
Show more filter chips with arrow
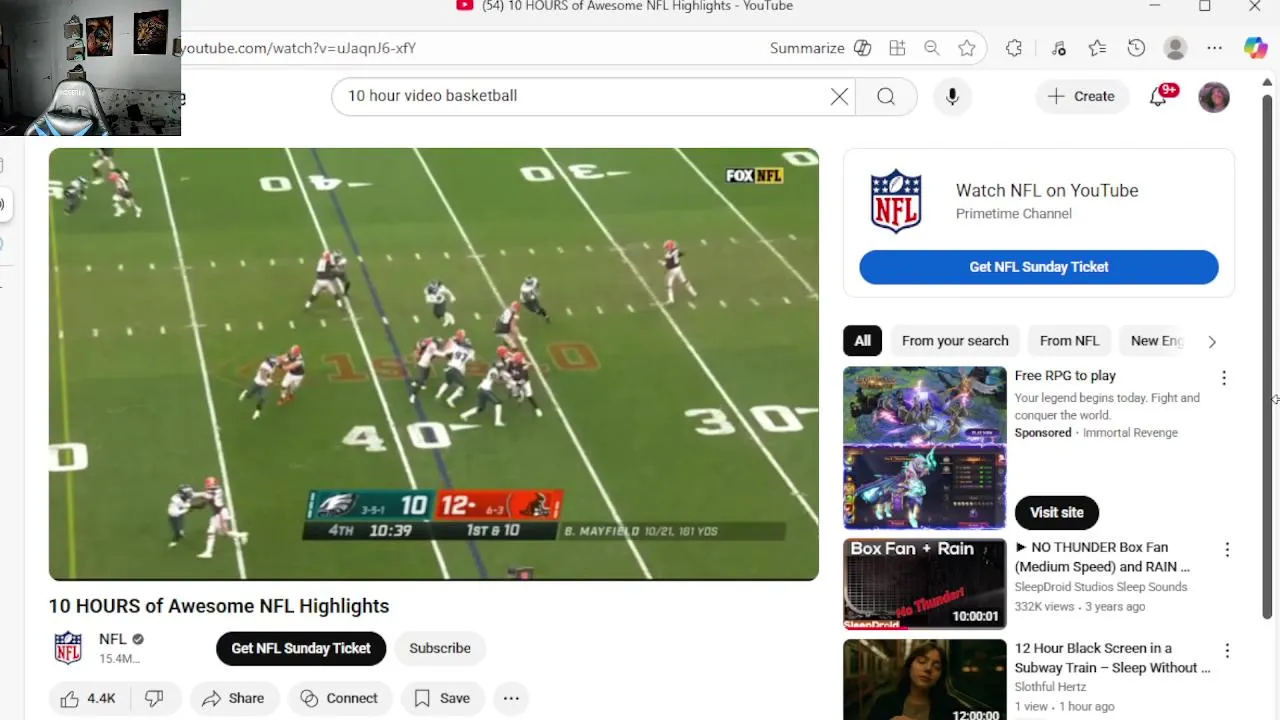click(x=1212, y=342)
